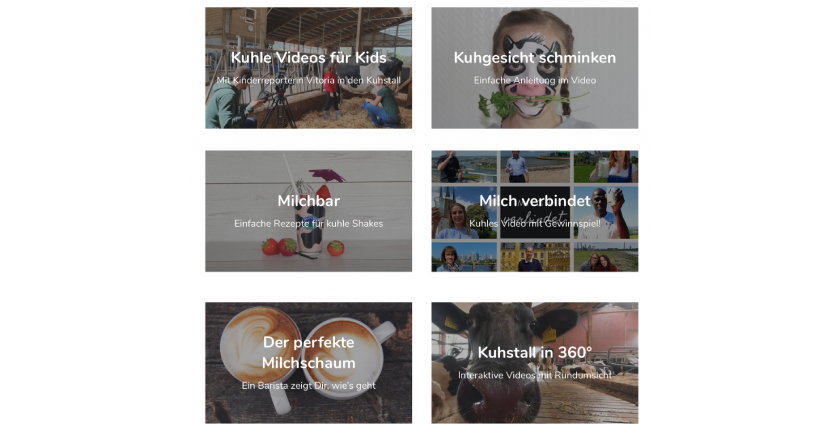Click collage photo of two women in field

605,257
